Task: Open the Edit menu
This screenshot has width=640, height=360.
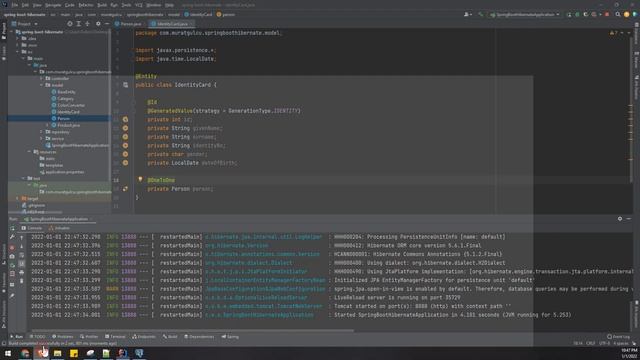Action: (25, 5)
